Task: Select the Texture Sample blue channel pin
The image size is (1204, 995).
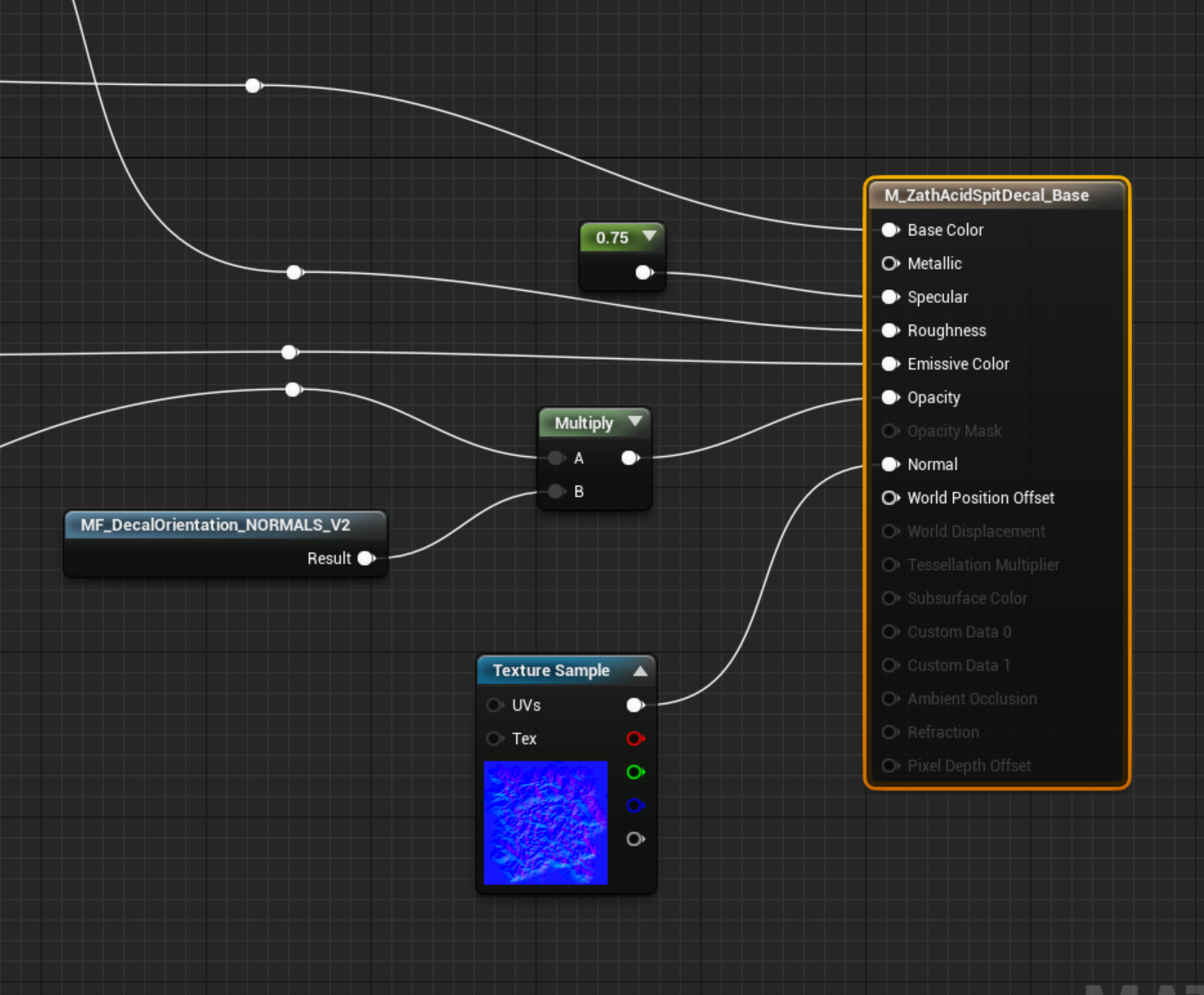Action: click(x=635, y=805)
